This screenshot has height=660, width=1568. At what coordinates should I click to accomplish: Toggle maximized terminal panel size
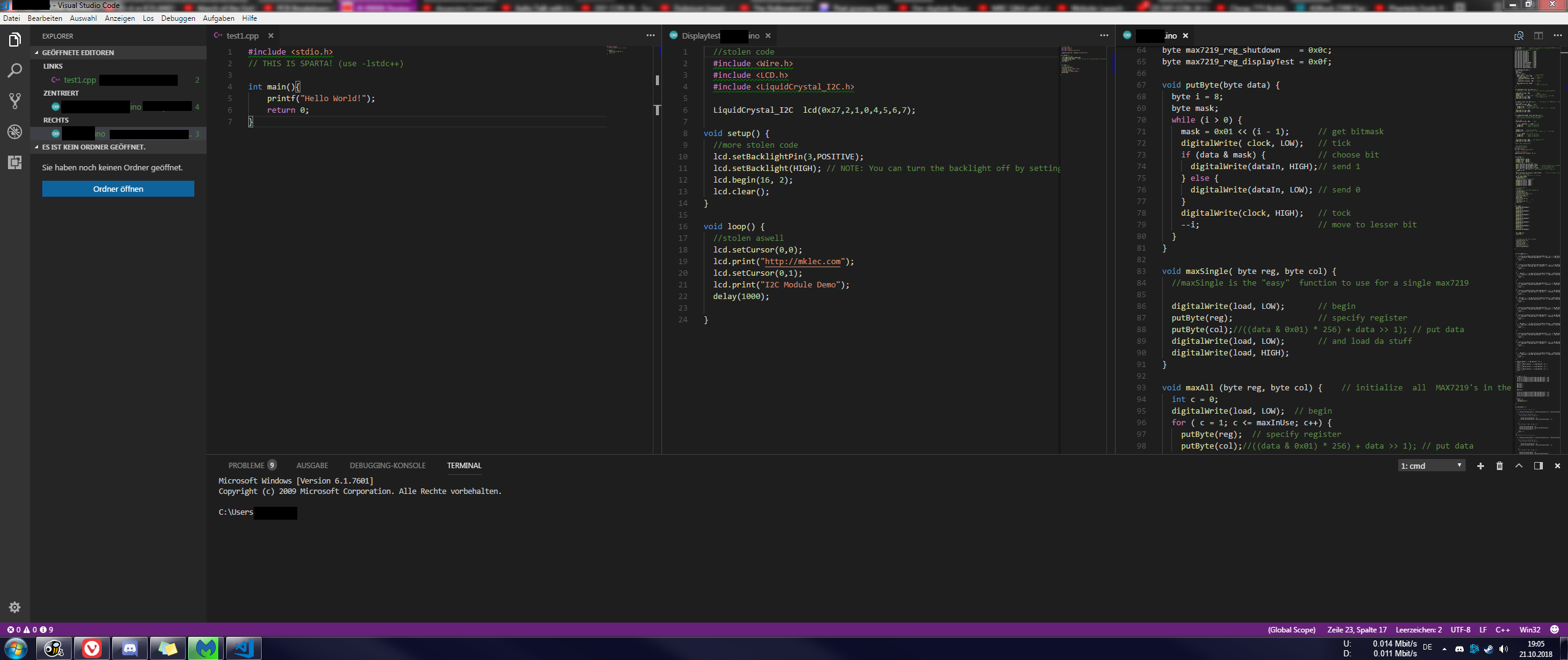pos(1519,466)
